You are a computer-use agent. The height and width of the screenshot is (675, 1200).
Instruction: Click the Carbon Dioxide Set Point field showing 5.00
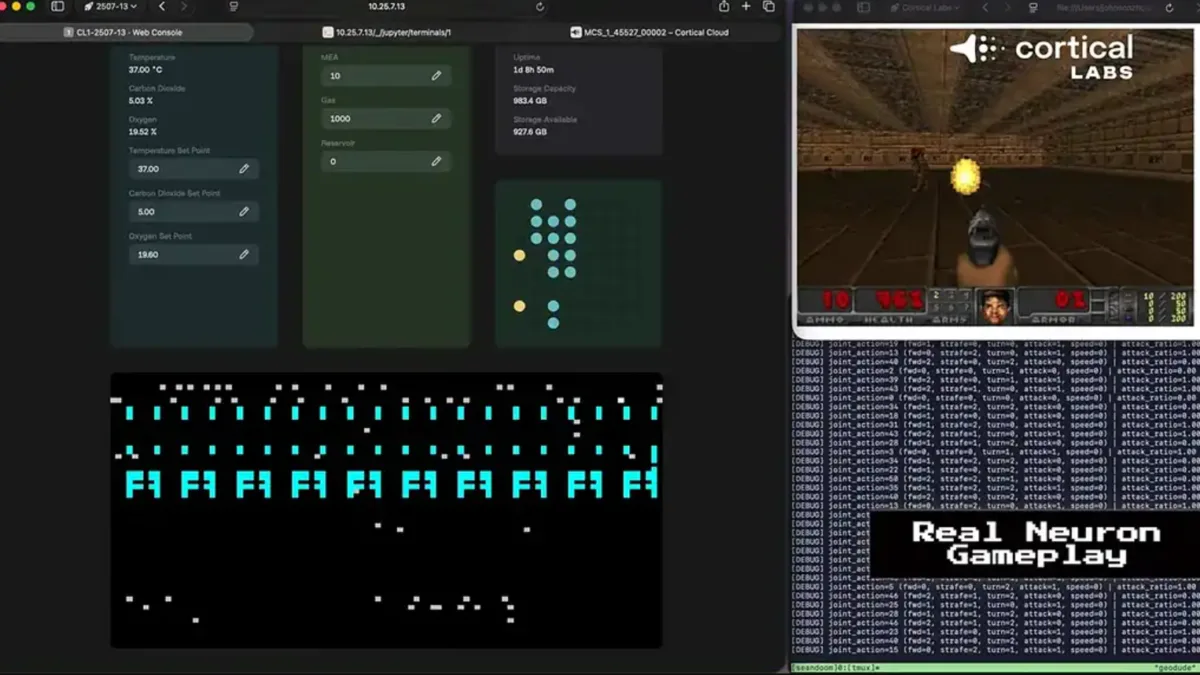pos(193,212)
